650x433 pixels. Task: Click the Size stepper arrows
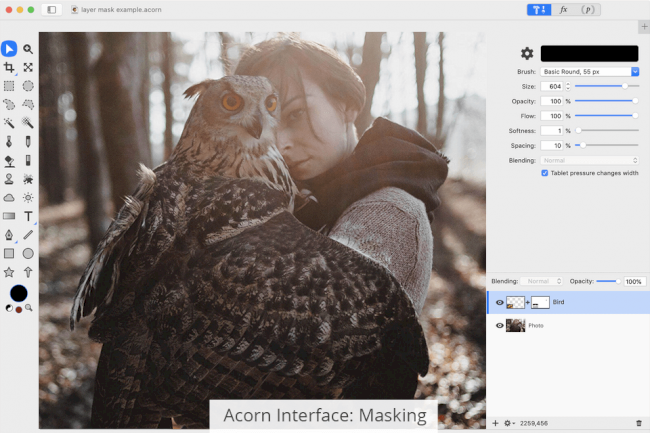[568, 86]
